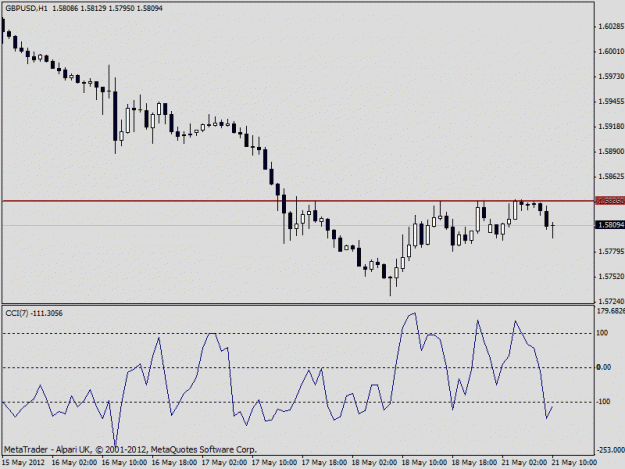Screen dimensions: 625x469
Task: Click the 15 May 2012 time label
Action: coord(23,463)
